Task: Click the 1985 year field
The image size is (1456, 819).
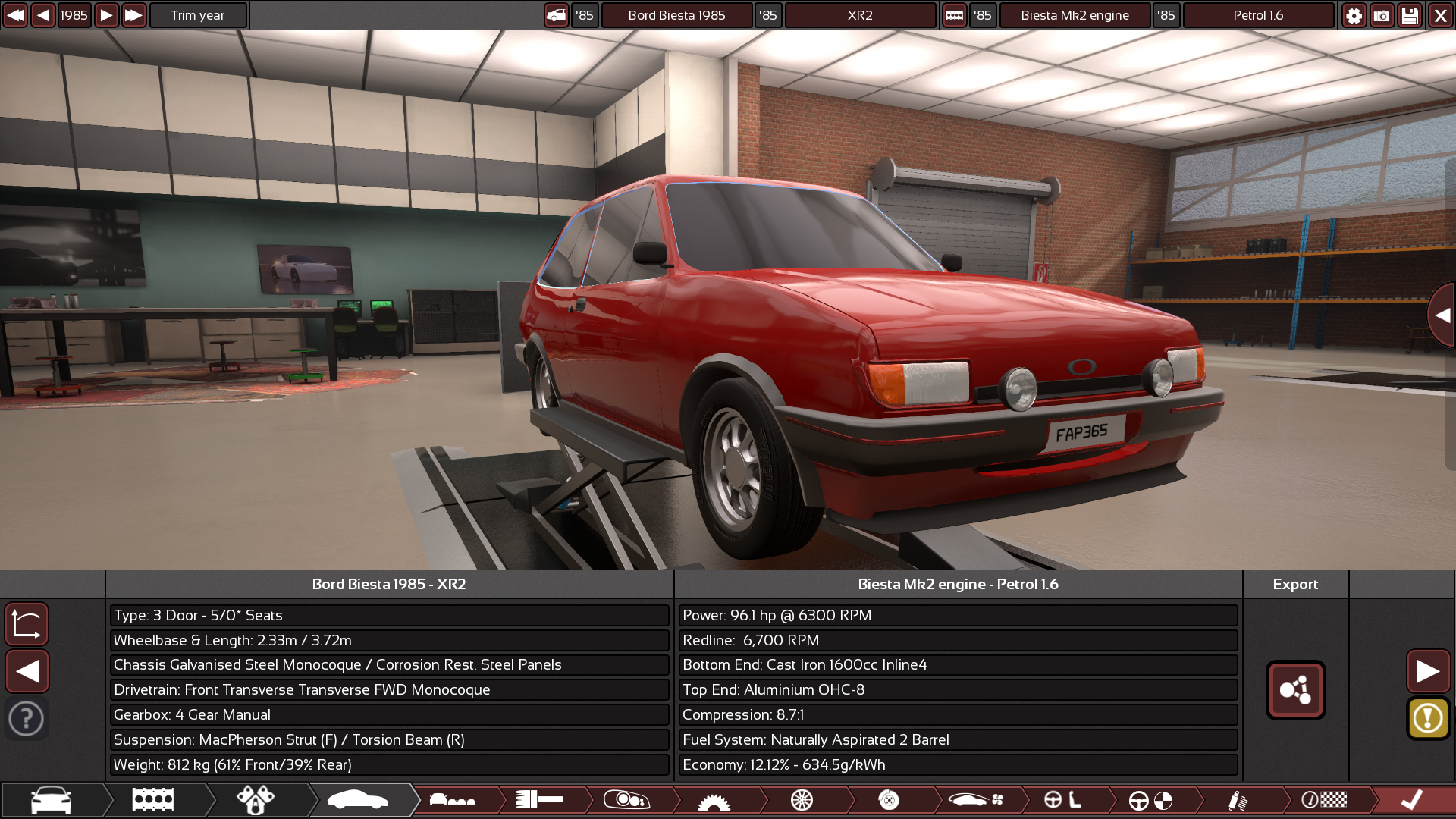Action: click(x=74, y=15)
